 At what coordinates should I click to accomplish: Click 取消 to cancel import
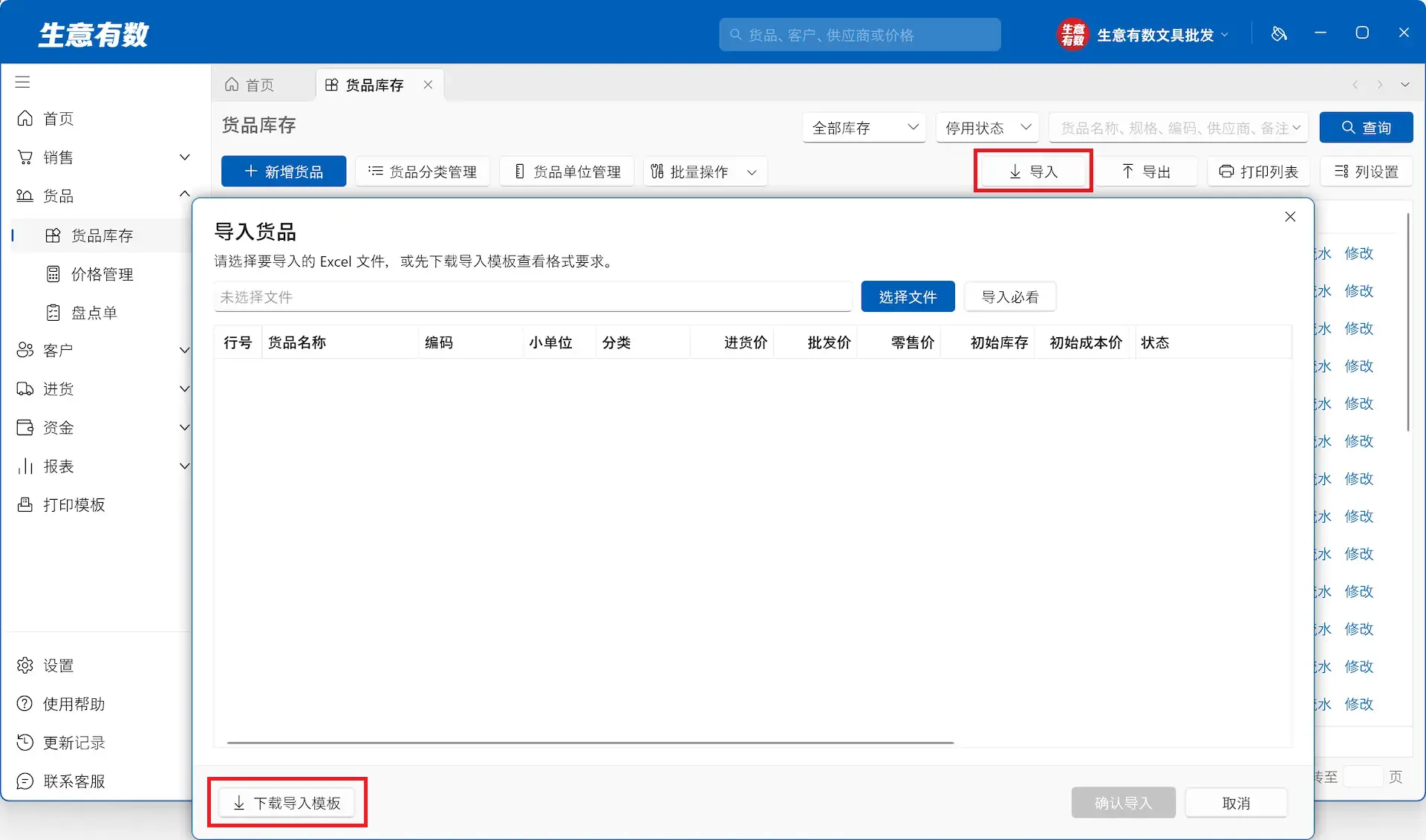click(x=1236, y=803)
